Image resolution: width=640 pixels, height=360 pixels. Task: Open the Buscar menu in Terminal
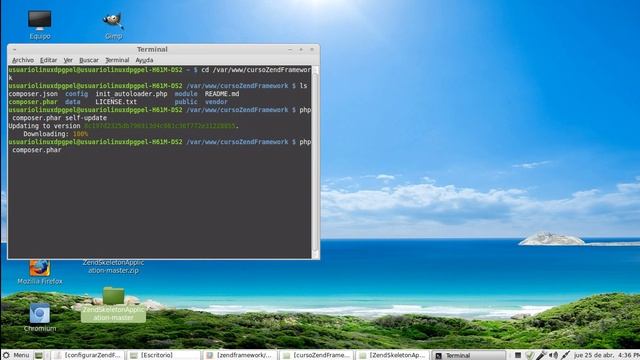pos(89,60)
